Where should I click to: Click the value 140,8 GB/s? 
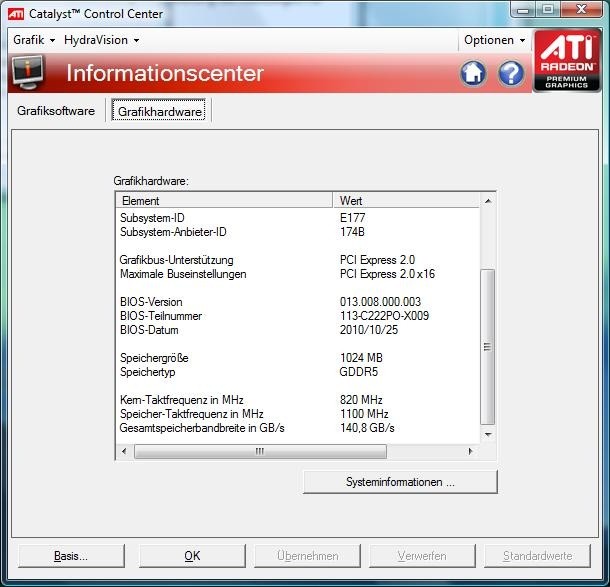click(367, 428)
